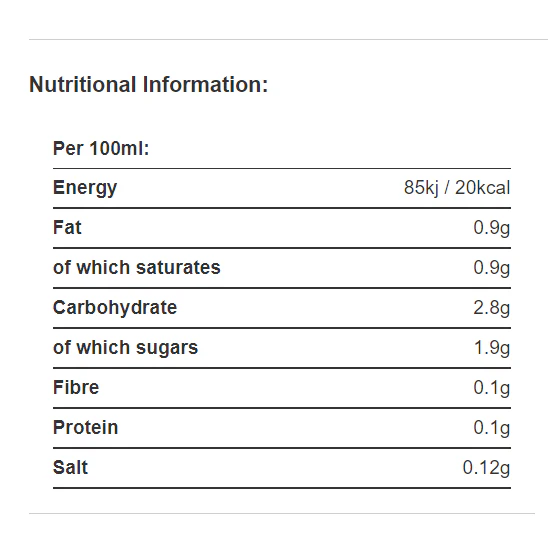560x560 pixels.
Task: Click the Fibre row label
Action: pyautogui.click(x=76, y=388)
